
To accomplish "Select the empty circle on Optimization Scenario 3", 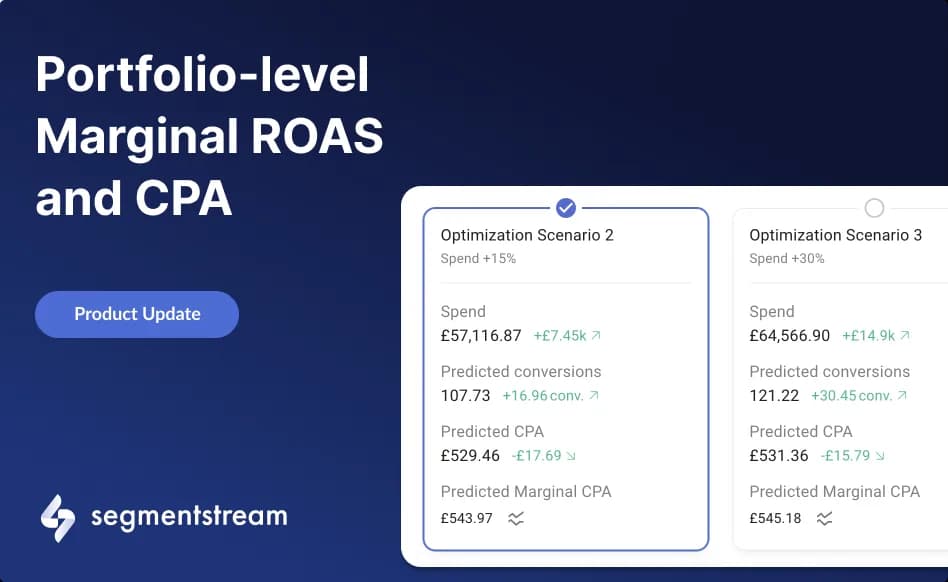I will point(874,208).
